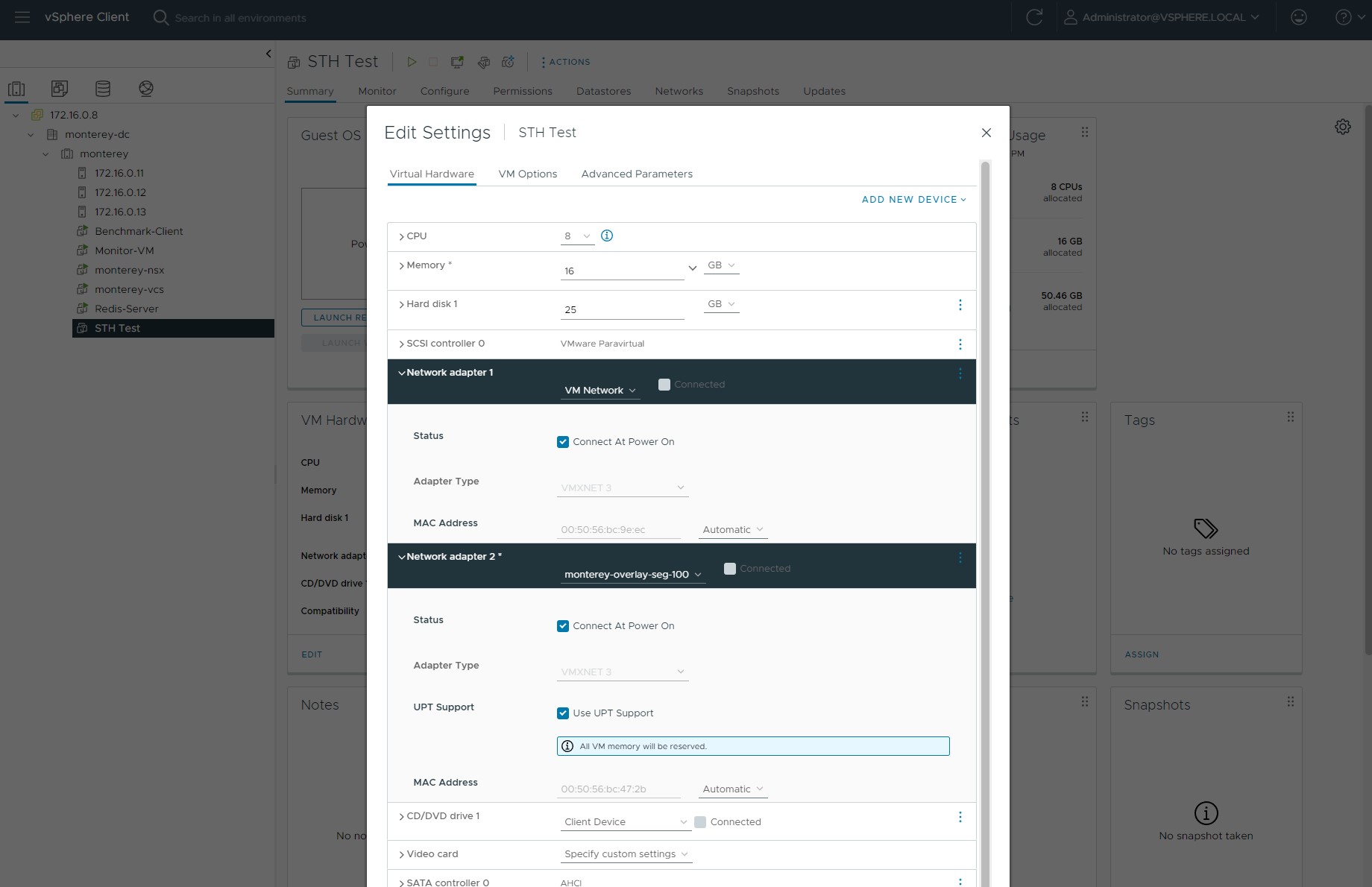Expand the CD/DVD drive 1 section
Image resolution: width=1372 pixels, height=887 pixels.
tap(402, 817)
